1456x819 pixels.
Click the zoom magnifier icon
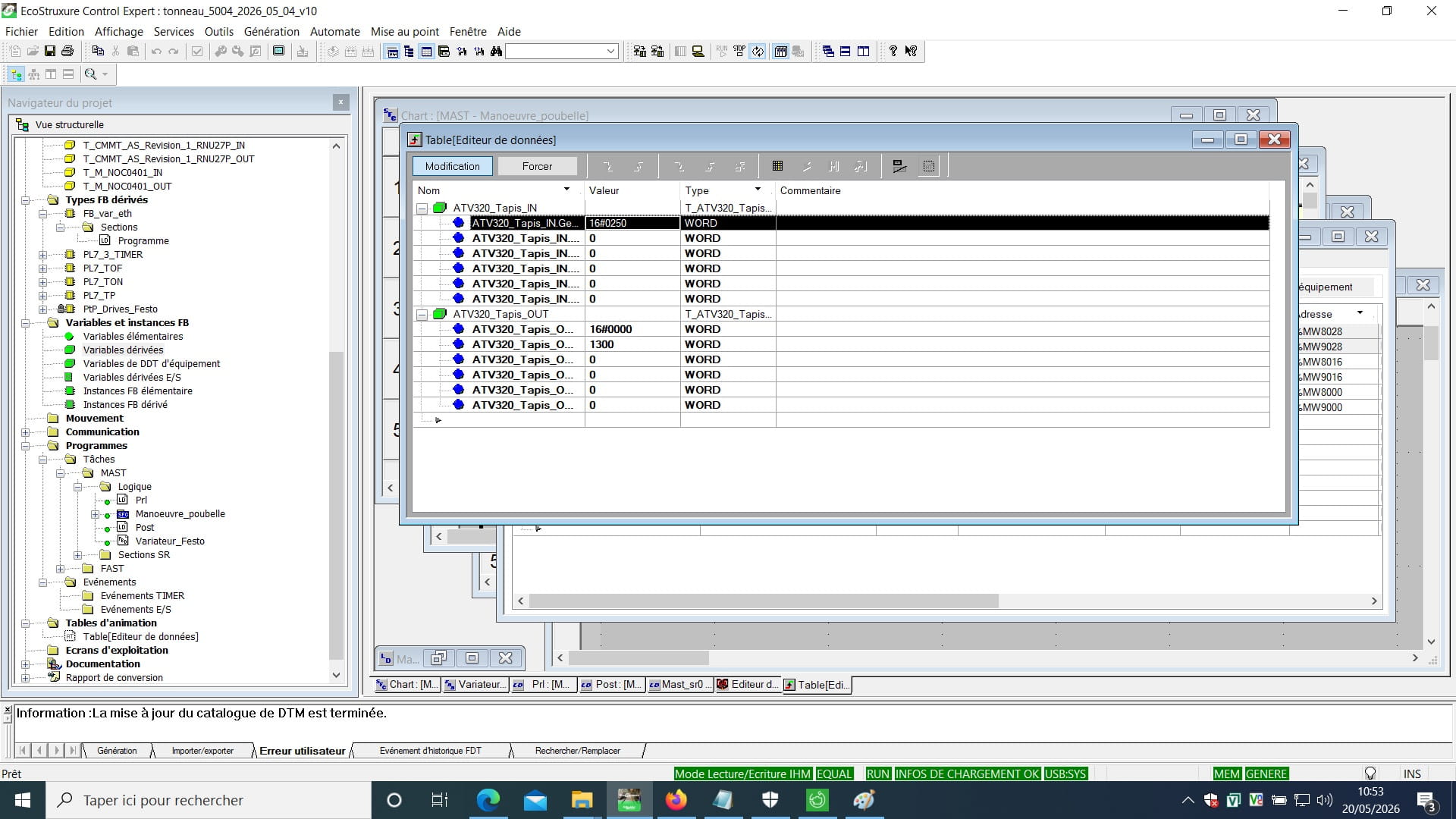(x=90, y=74)
